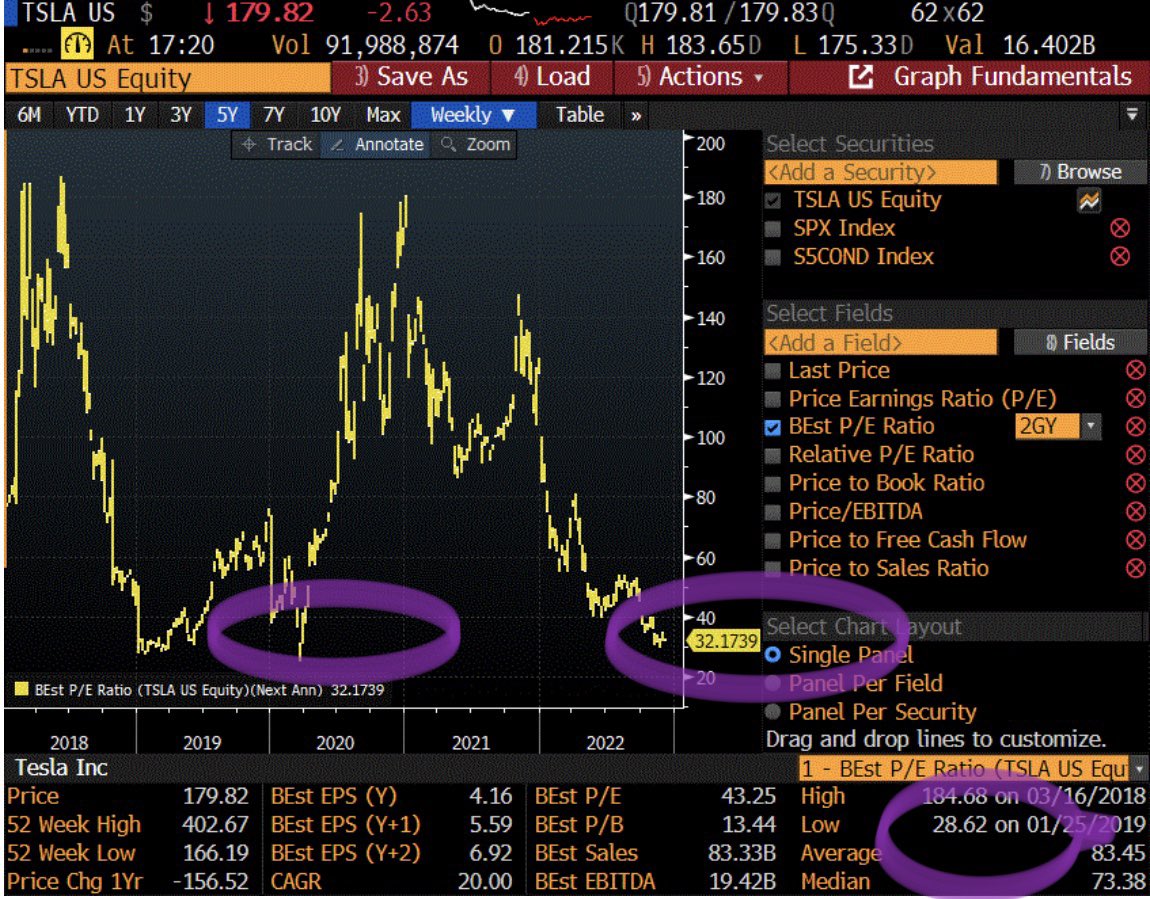This screenshot has height=899, width=1150.
Task: Click the Graph Fundamentals button
Action: 969,76
